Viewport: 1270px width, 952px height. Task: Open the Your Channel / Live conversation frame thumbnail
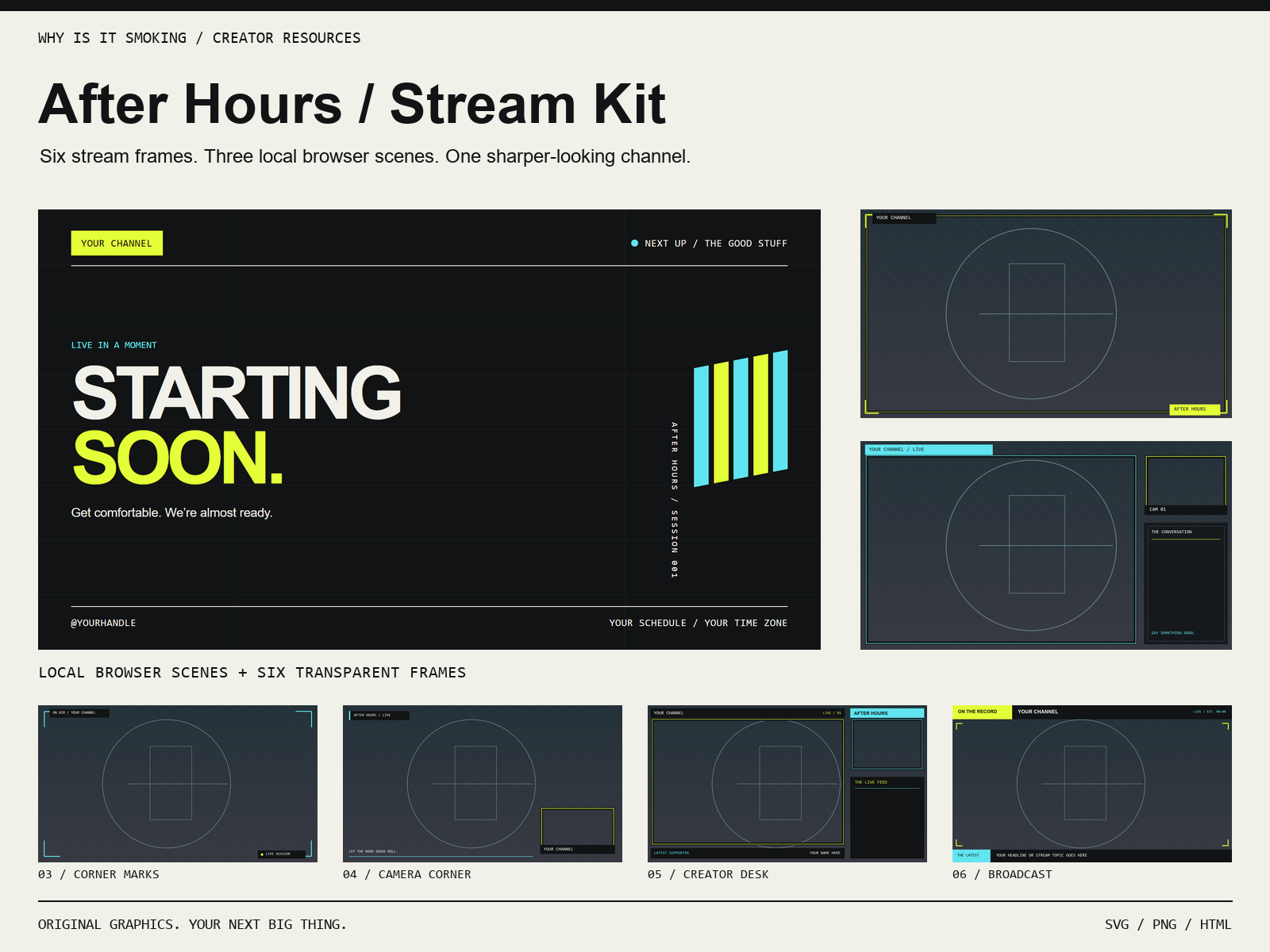tap(1046, 545)
